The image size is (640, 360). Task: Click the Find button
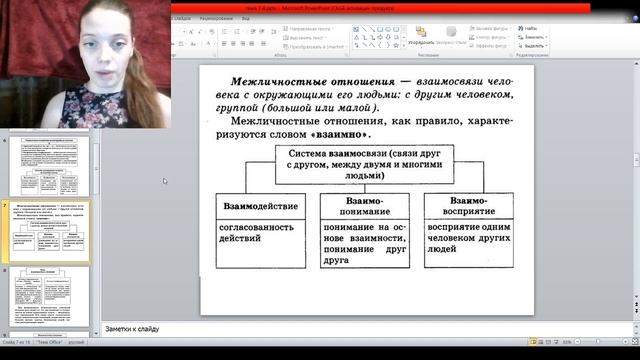pyautogui.click(x=528, y=29)
